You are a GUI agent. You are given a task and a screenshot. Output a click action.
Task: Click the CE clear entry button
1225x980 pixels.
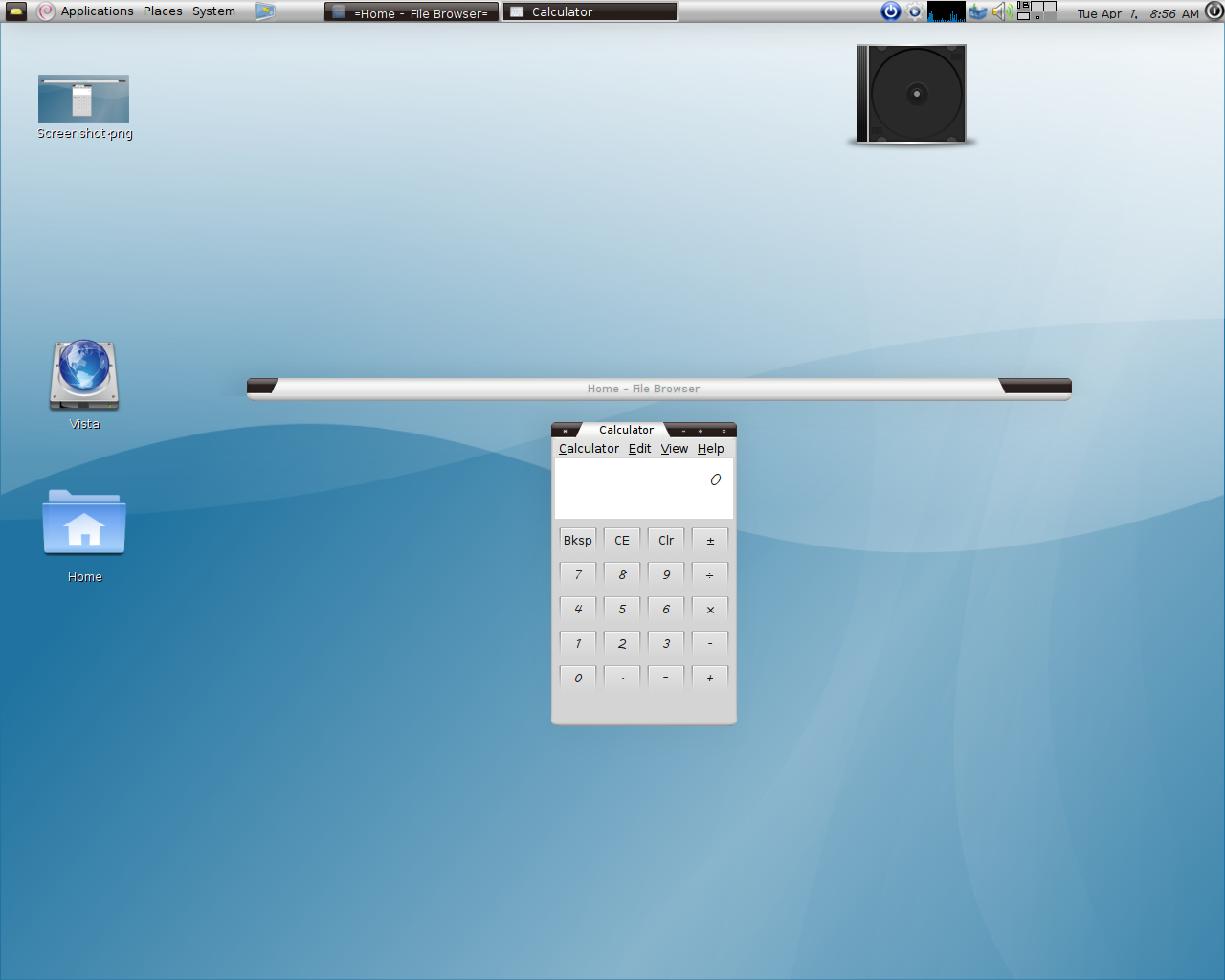click(x=622, y=541)
